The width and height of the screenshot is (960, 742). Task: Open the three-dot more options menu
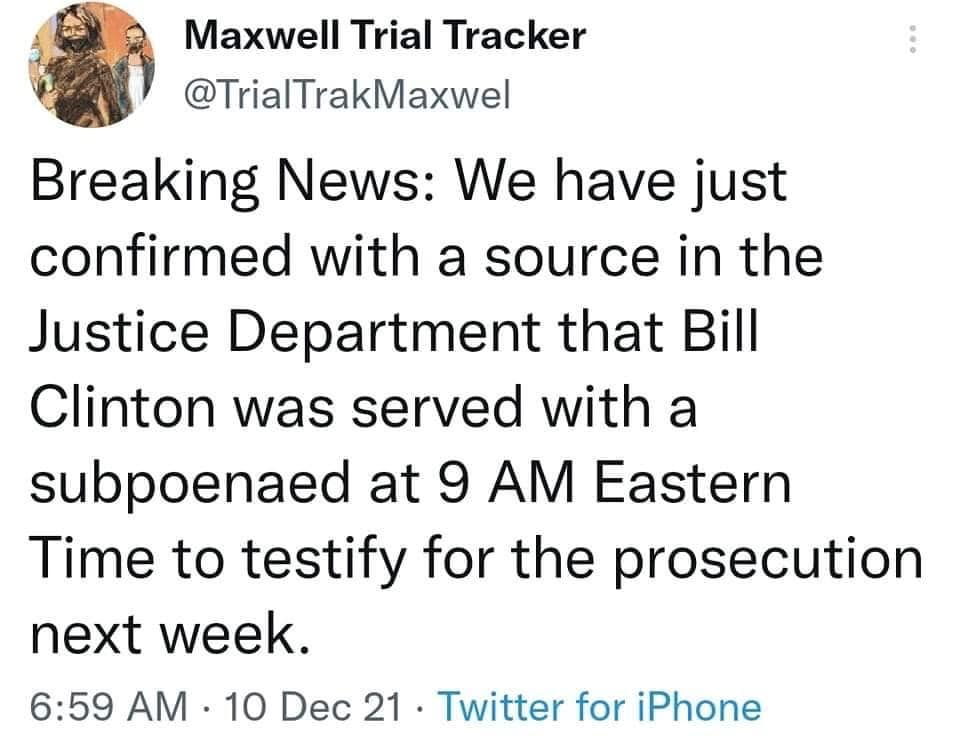(x=910, y=39)
